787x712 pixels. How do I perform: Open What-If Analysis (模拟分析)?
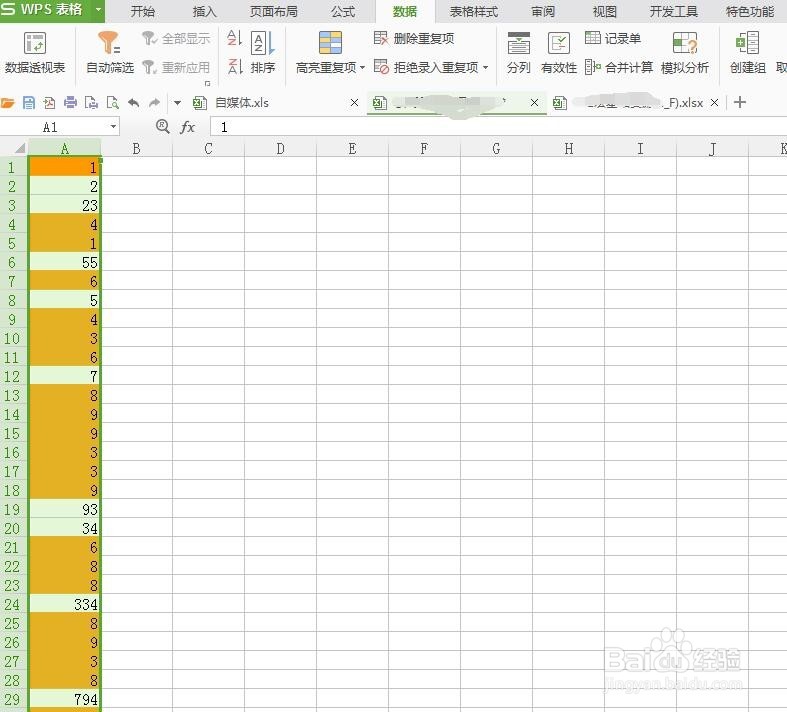(x=685, y=52)
